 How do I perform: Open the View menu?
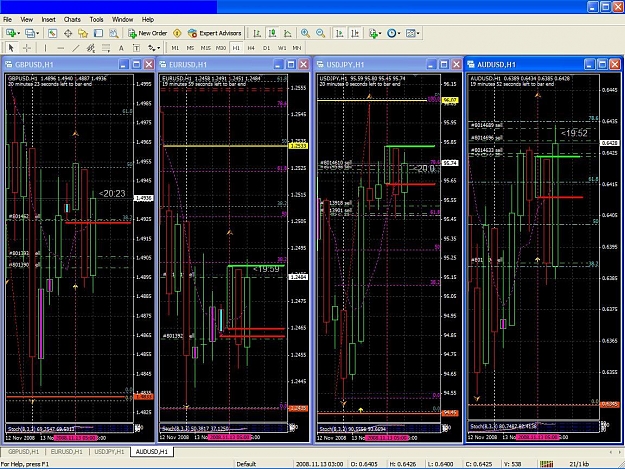click(x=26, y=20)
